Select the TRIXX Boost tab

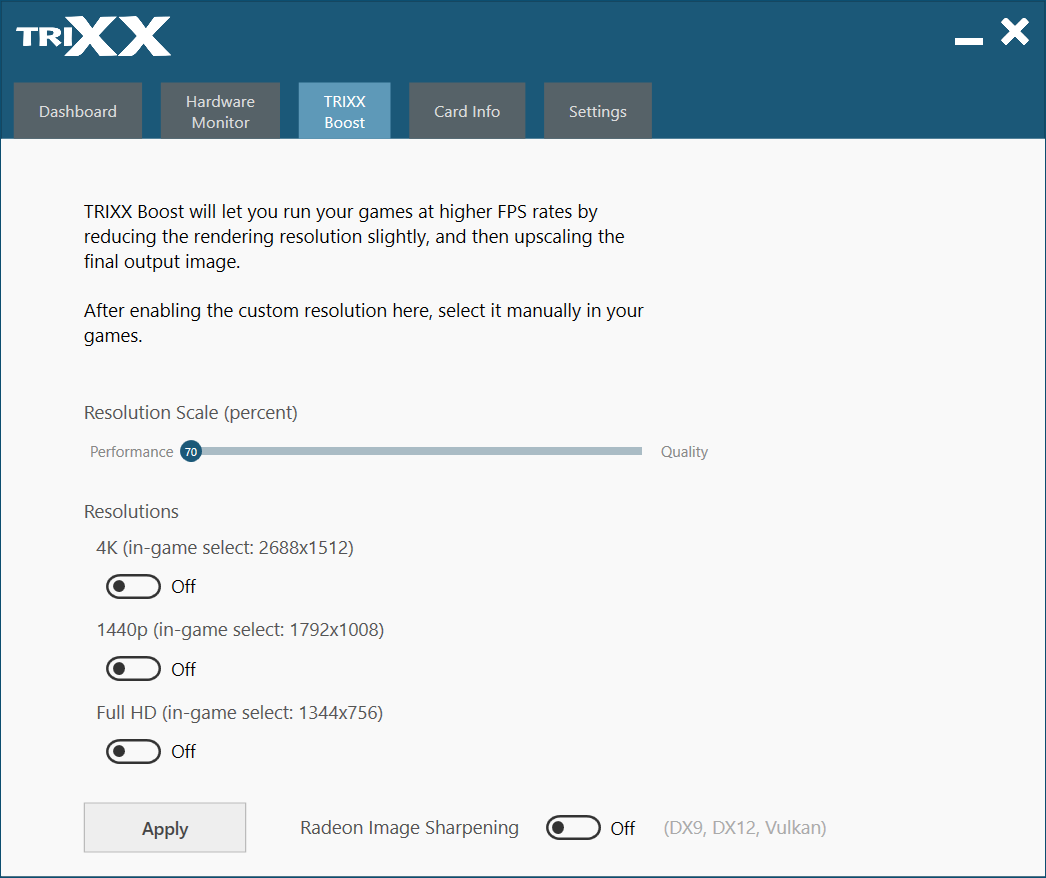point(344,111)
